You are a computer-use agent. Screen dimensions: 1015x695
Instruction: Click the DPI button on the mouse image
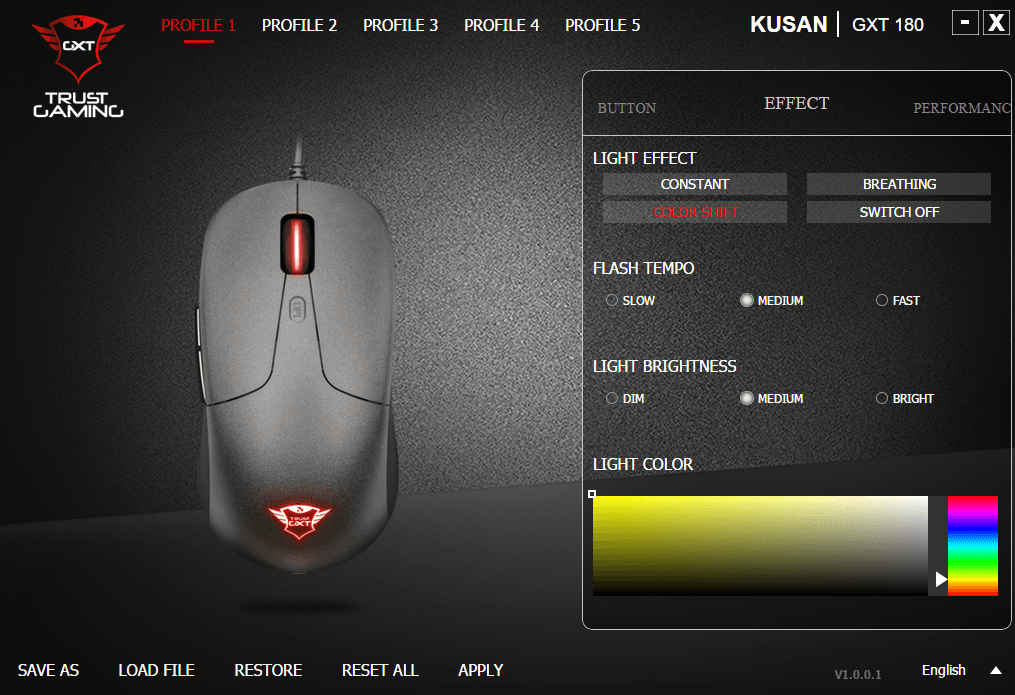tap(296, 309)
